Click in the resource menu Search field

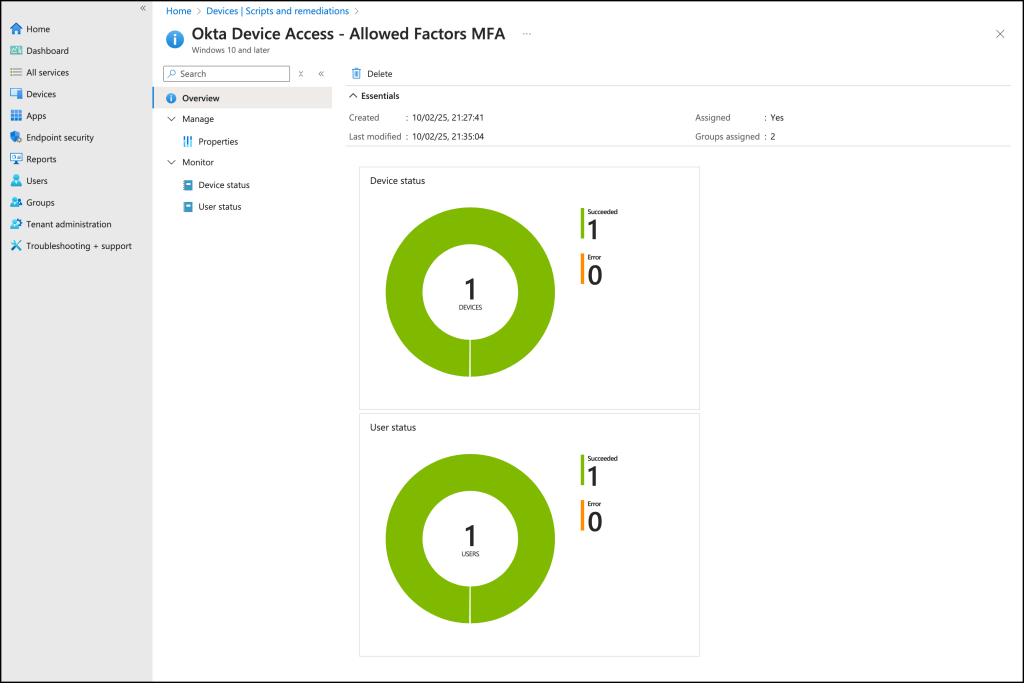tap(232, 74)
